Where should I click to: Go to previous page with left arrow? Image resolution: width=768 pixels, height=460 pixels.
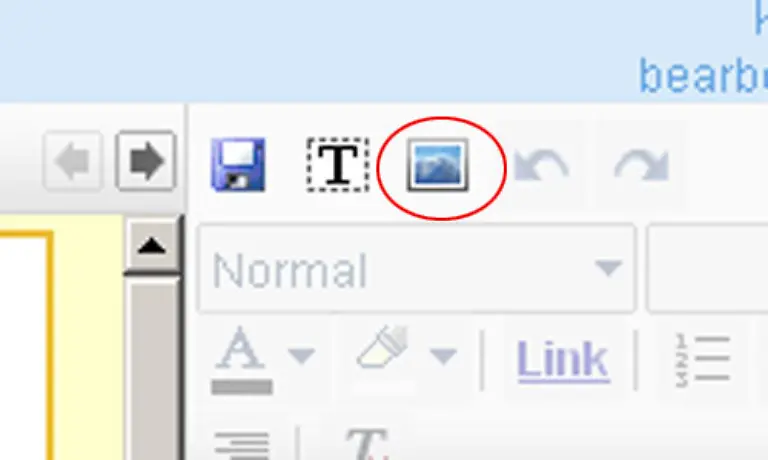[73, 161]
